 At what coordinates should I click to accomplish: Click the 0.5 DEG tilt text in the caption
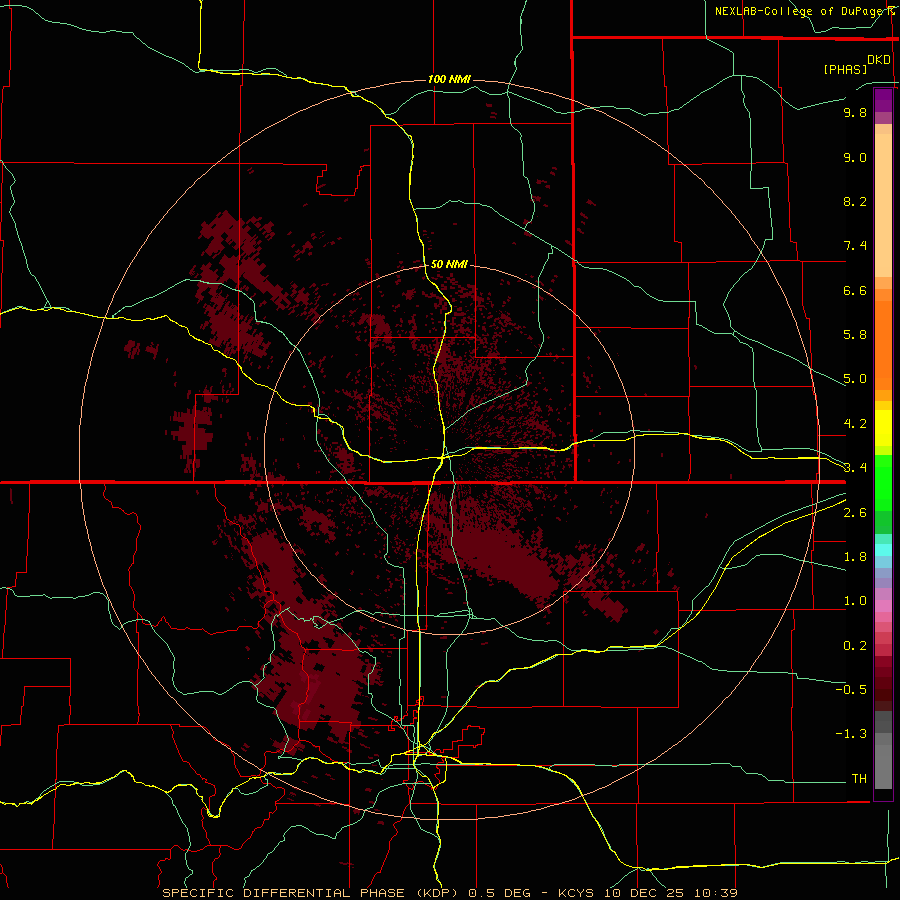click(x=499, y=893)
